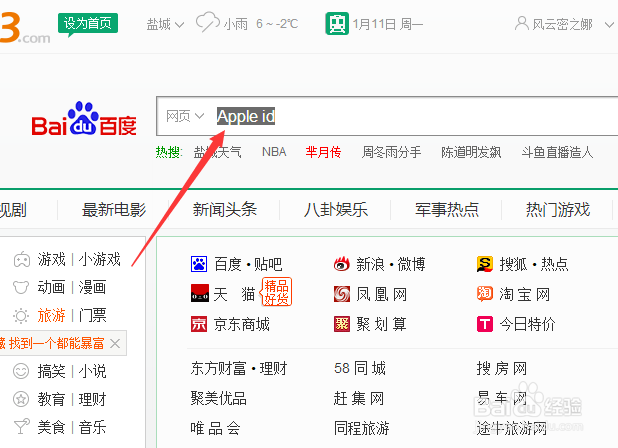Open the 美食 sidebar link
Viewport: 618px width, 448px height.
click(x=51, y=427)
